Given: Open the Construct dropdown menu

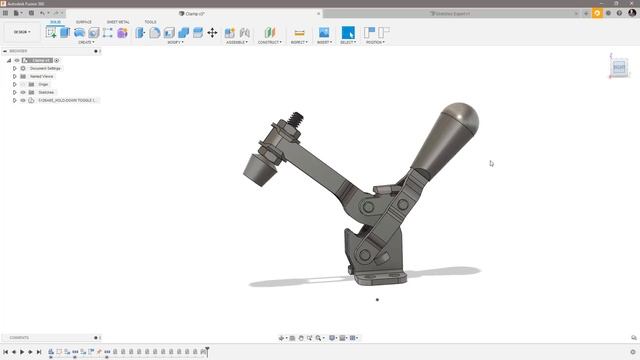Looking at the screenshot, I should tap(270, 42).
